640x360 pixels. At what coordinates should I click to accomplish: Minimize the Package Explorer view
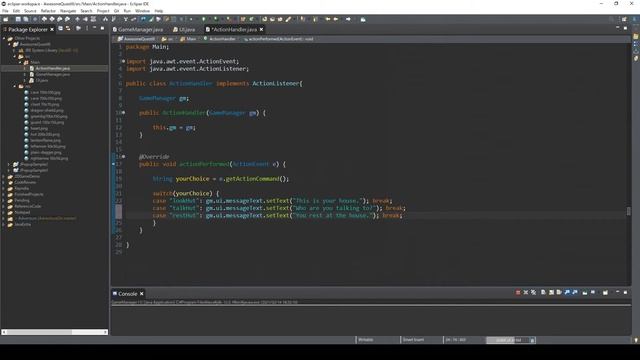94,28
